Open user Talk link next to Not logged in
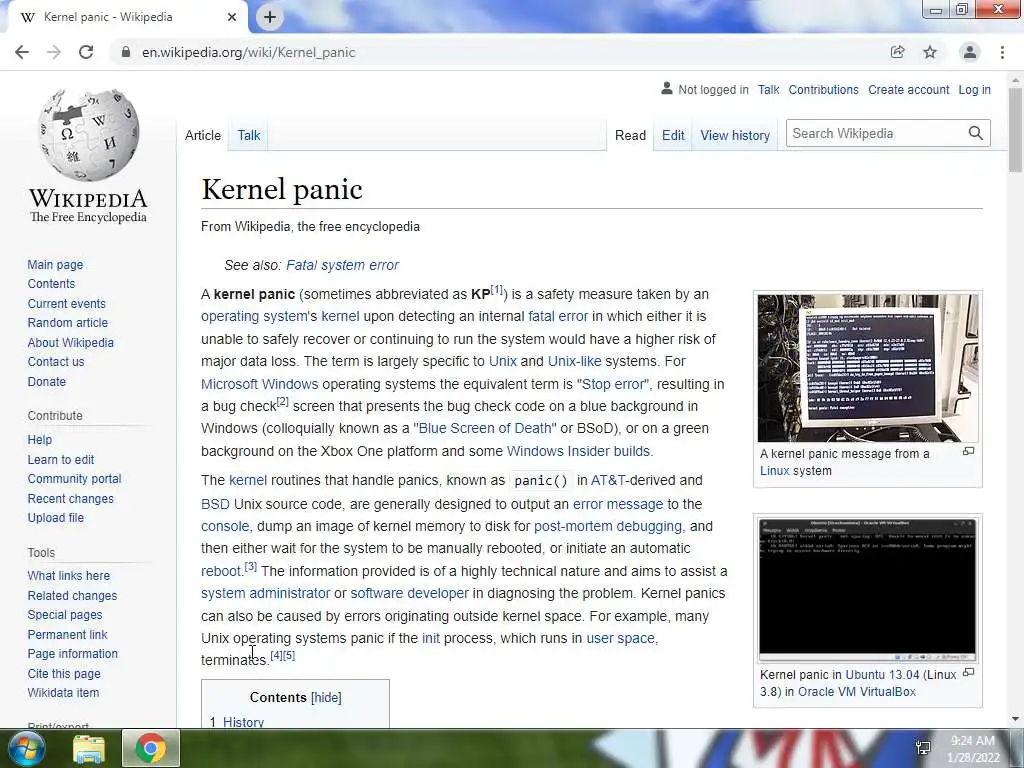1024x768 pixels. coord(769,89)
